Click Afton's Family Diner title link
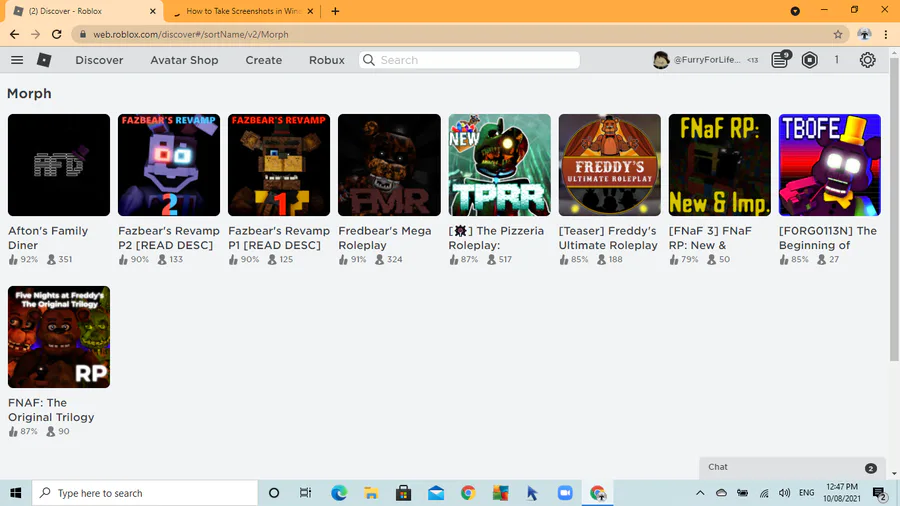Screen dimensions: 900x506 click(48, 238)
